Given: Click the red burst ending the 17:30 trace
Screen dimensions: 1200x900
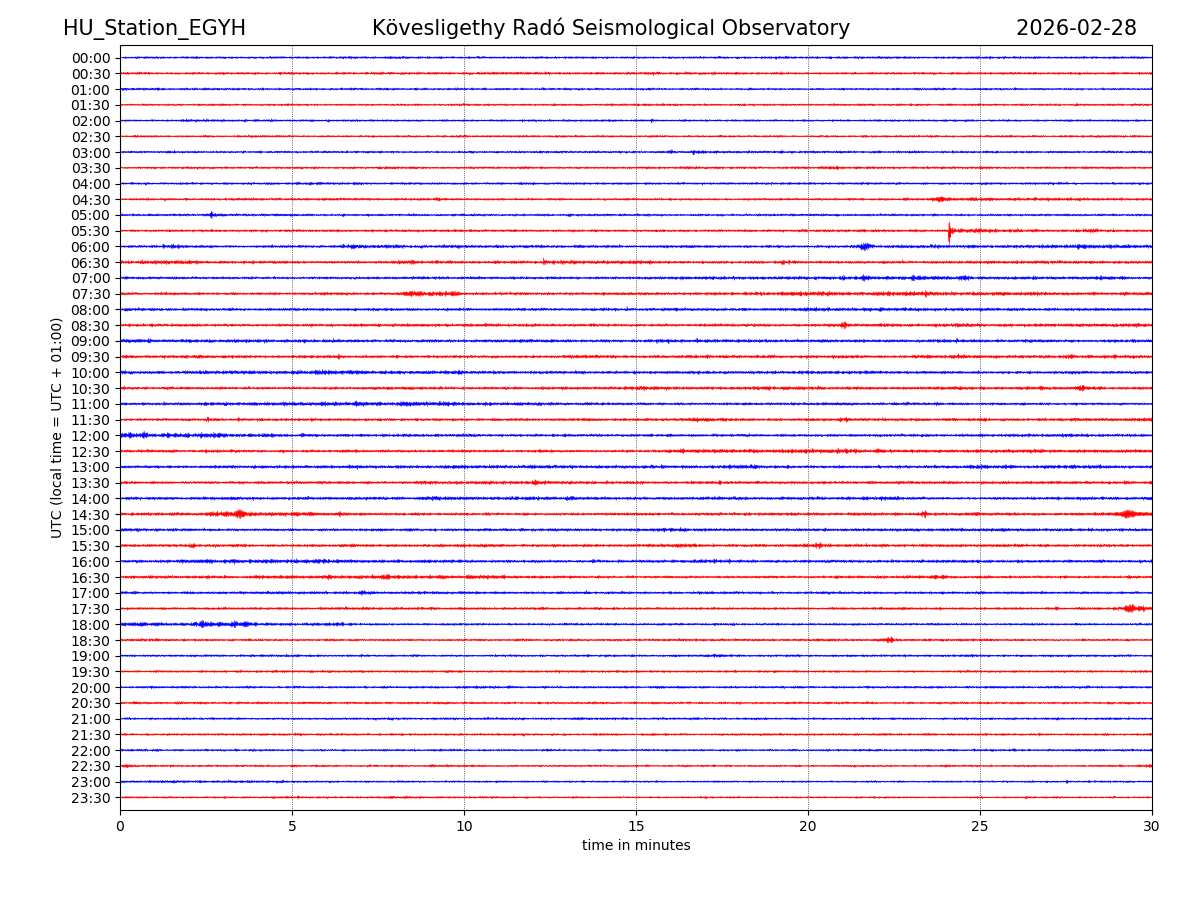Looking at the screenshot, I should tap(1132, 608).
